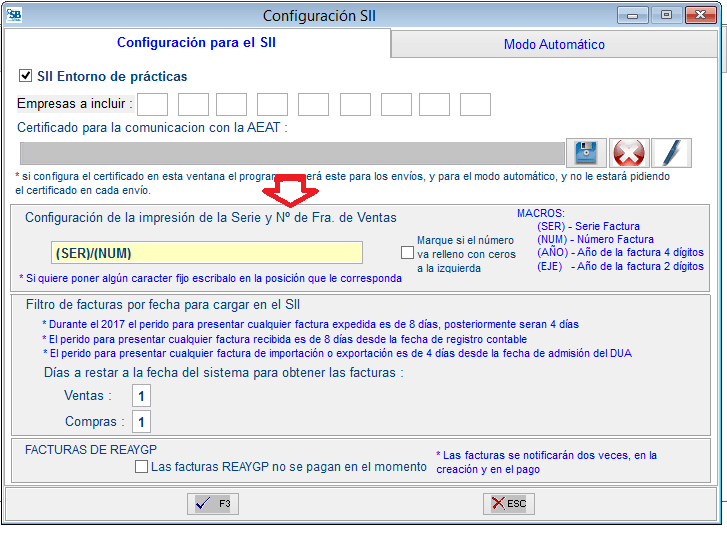Click the Ventas days input field
Screen dimensions: 727x534
[x=141, y=396]
